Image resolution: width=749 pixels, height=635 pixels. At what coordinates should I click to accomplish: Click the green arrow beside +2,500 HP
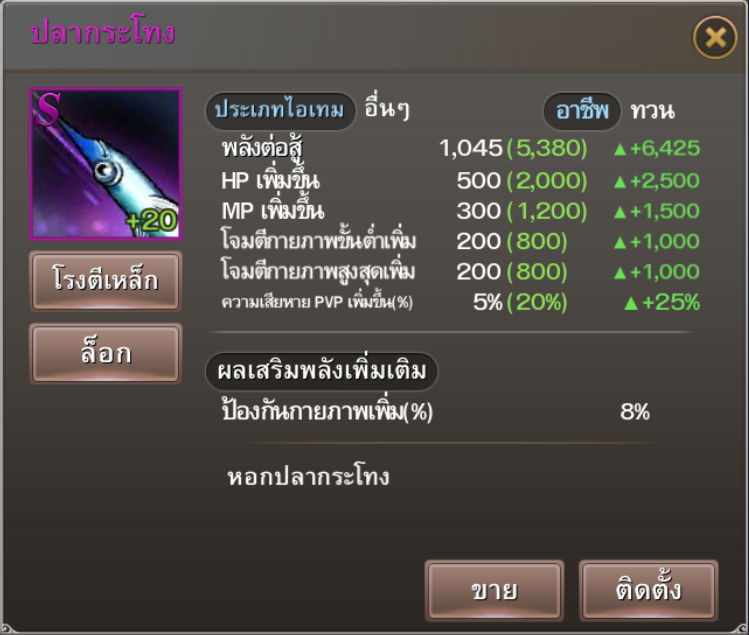(620, 182)
